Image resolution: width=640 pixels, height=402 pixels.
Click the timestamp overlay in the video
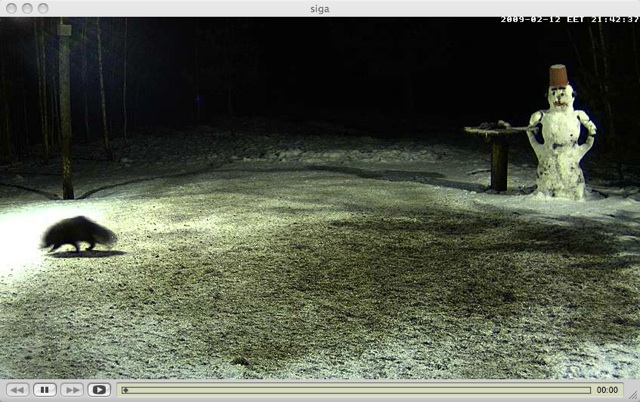(x=570, y=20)
